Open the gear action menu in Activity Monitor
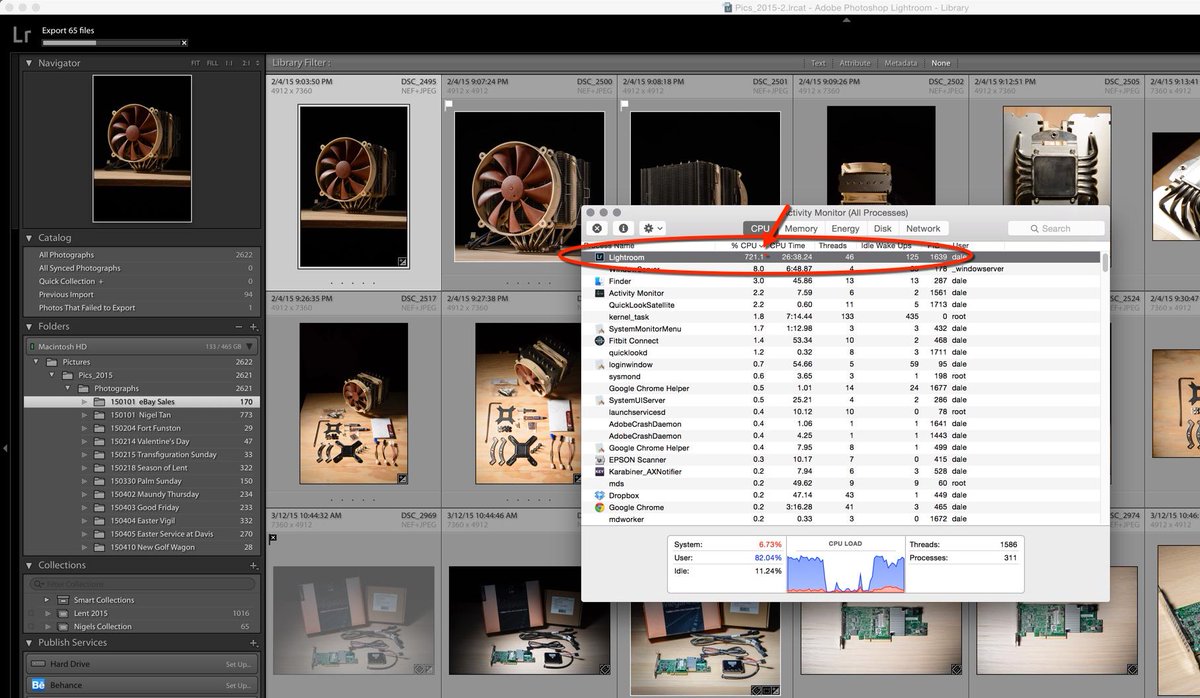This screenshot has width=1200, height=698. pyautogui.click(x=654, y=229)
